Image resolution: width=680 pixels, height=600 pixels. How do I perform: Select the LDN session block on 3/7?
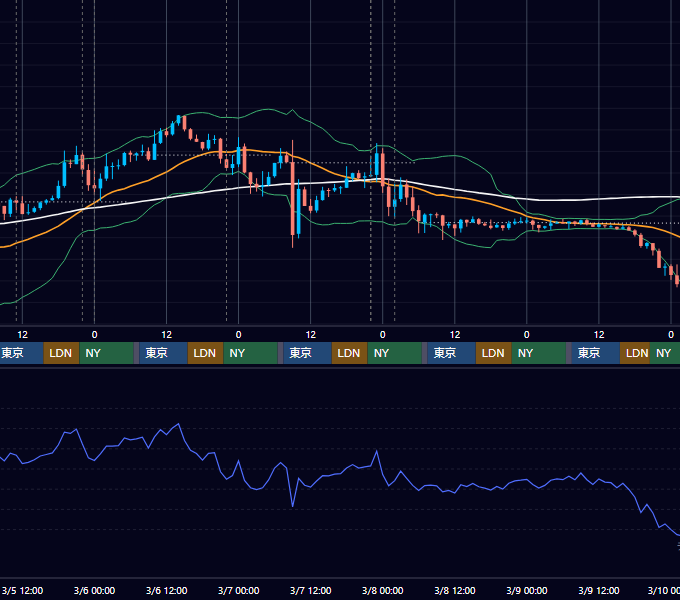(x=349, y=353)
